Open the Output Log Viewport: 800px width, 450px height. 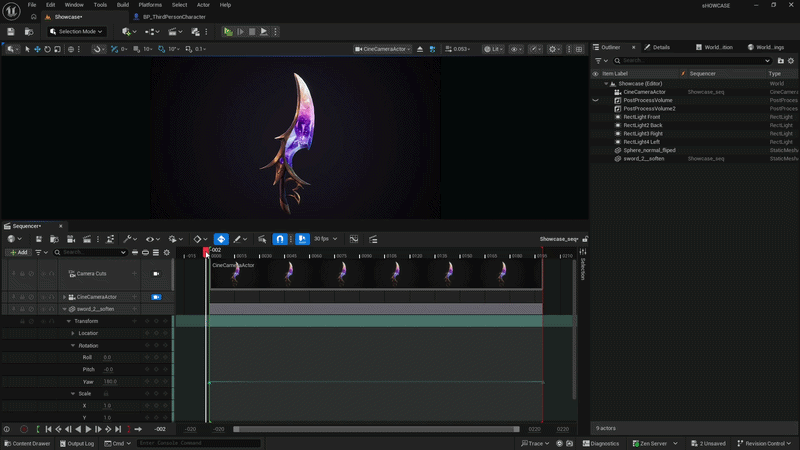(x=77, y=444)
